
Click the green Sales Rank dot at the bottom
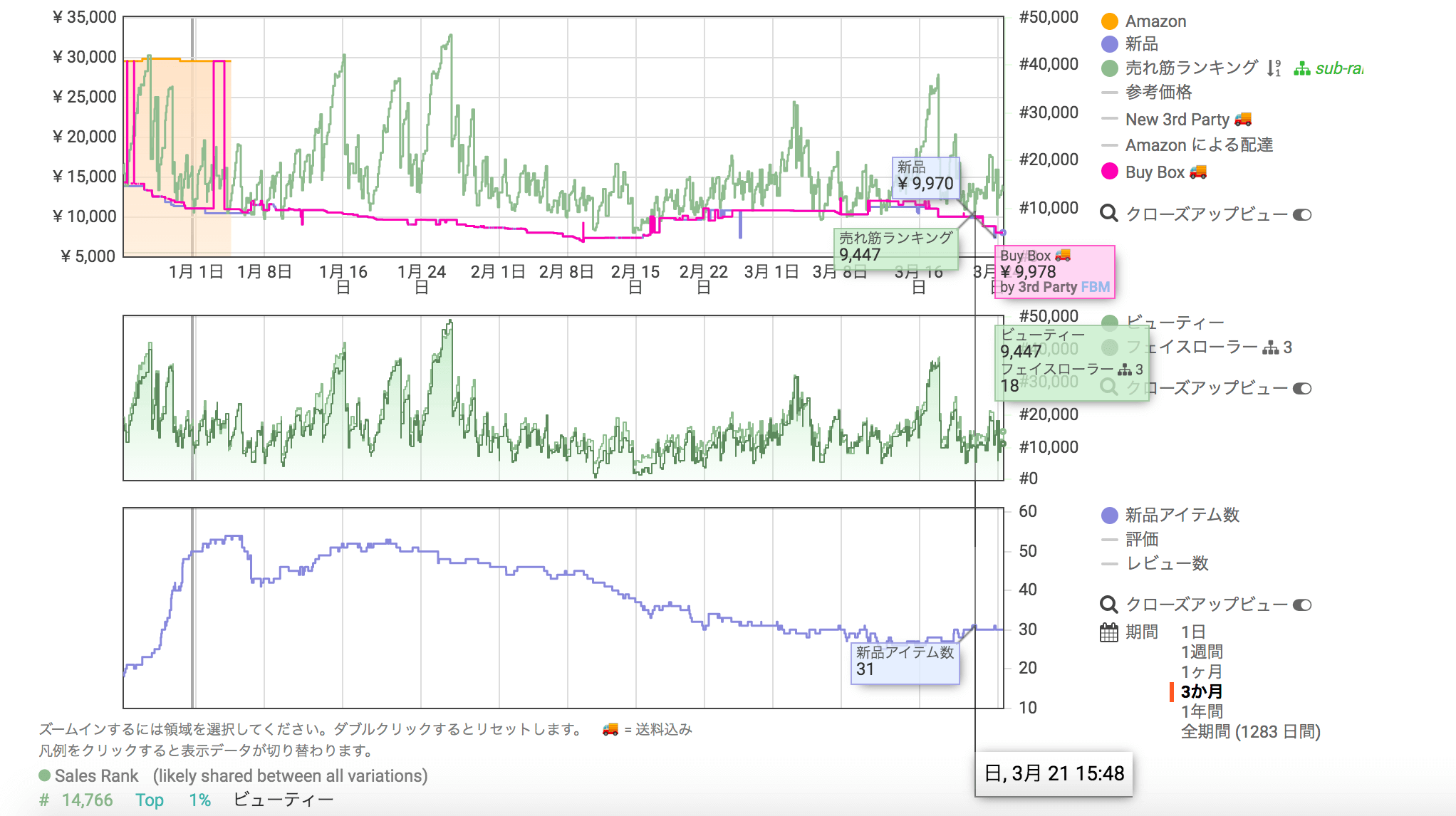pos(45,775)
